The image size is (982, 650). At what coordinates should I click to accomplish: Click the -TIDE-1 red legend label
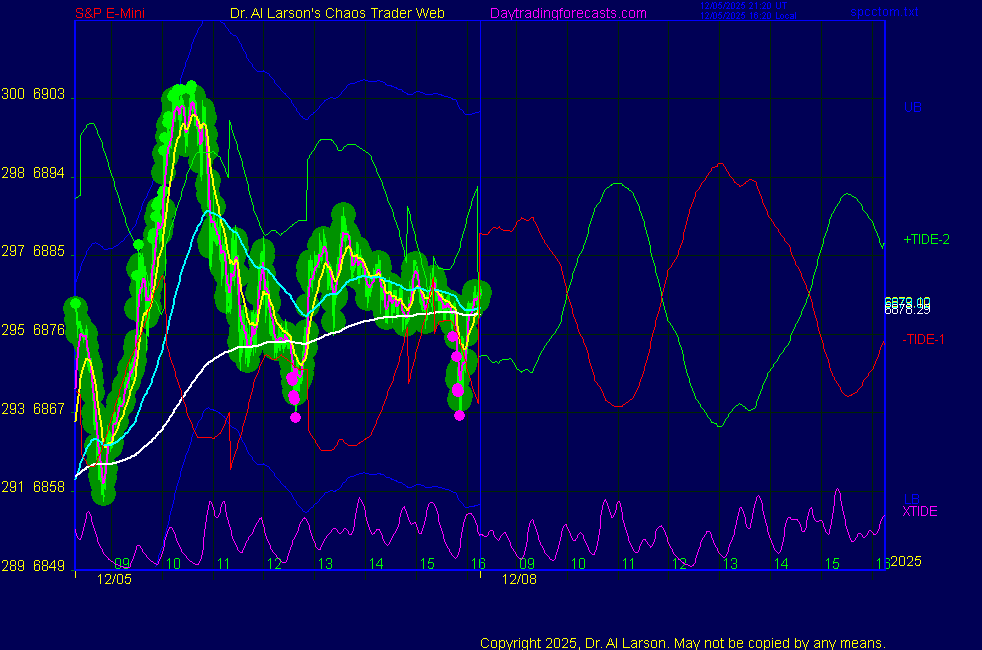click(x=924, y=339)
